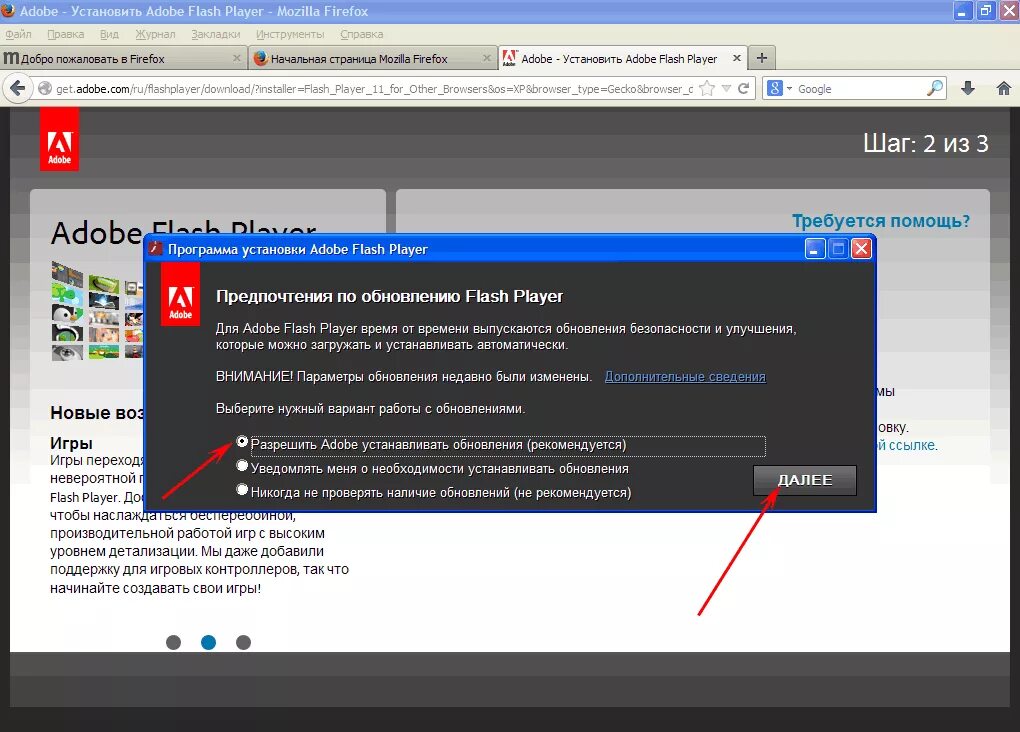Image resolution: width=1020 pixels, height=732 pixels.
Task: Click the search magnifier icon
Action: (x=935, y=88)
